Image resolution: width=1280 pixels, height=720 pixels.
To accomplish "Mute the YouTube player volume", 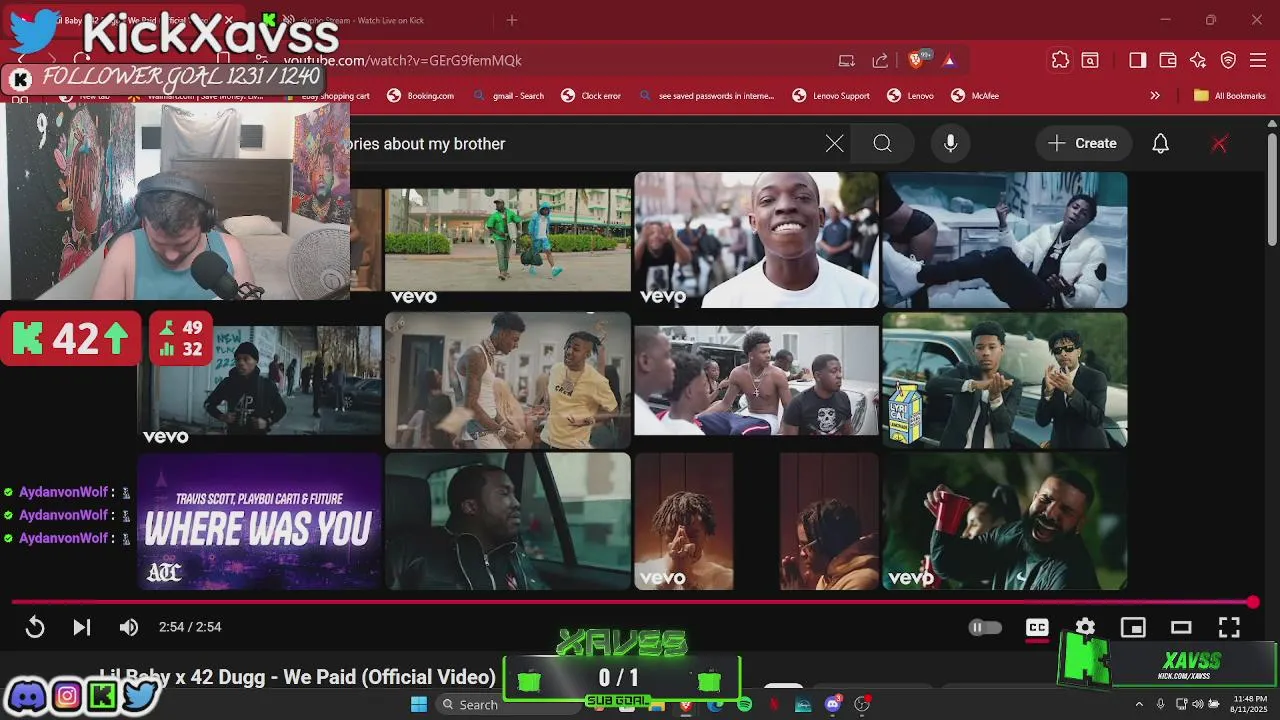I will [128, 627].
